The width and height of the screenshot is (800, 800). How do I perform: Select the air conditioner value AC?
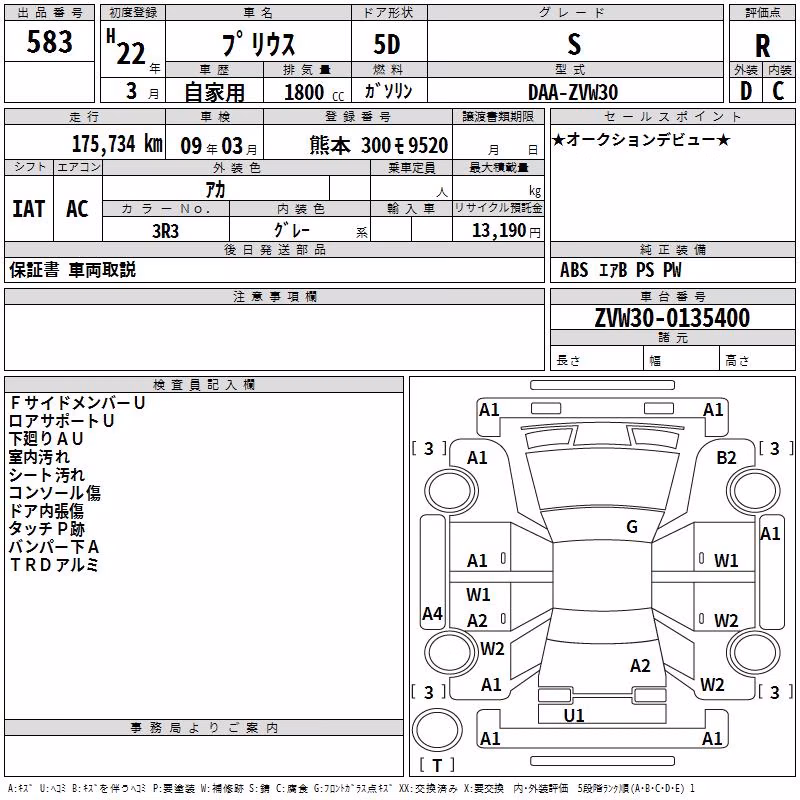pyautogui.click(x=78, y=209)
